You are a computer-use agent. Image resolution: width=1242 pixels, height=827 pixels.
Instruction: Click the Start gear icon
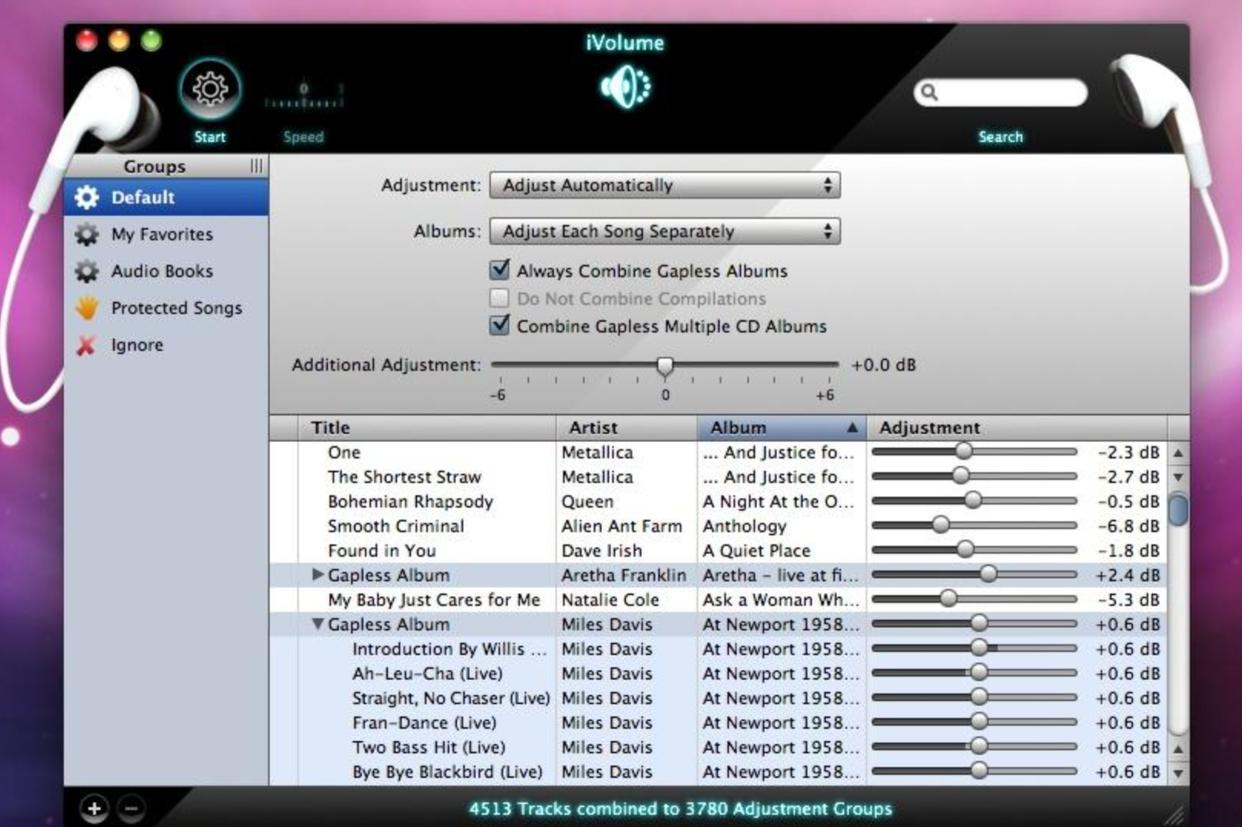tap(210, 91)
